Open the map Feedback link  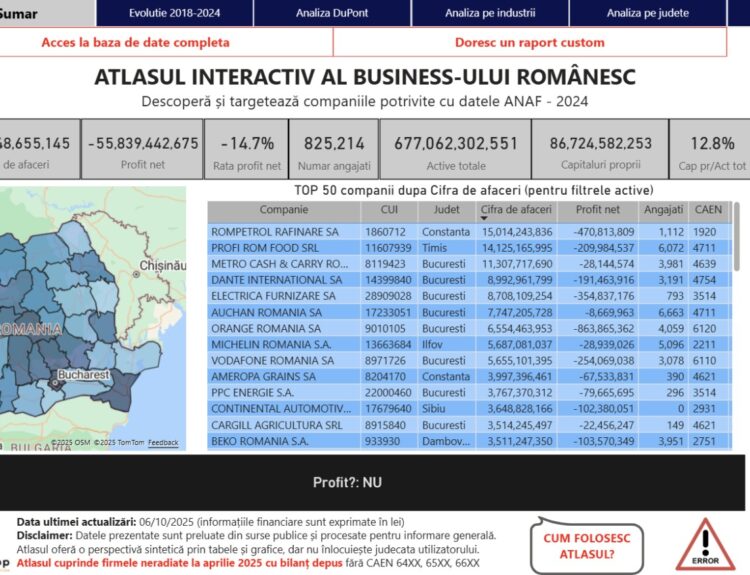coord(163,442)
